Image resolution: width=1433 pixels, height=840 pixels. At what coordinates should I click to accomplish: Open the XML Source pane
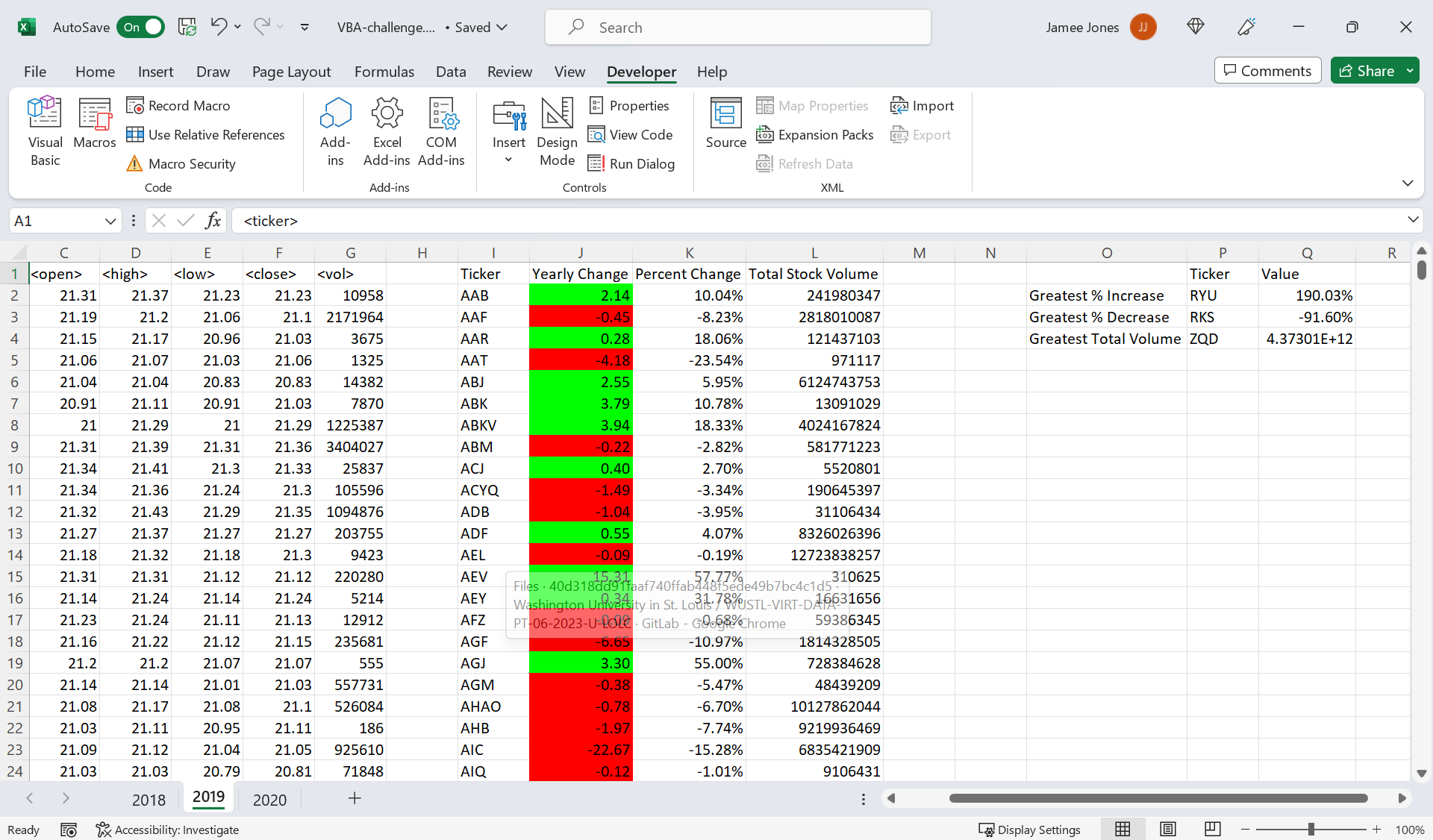tap(725, 122)
